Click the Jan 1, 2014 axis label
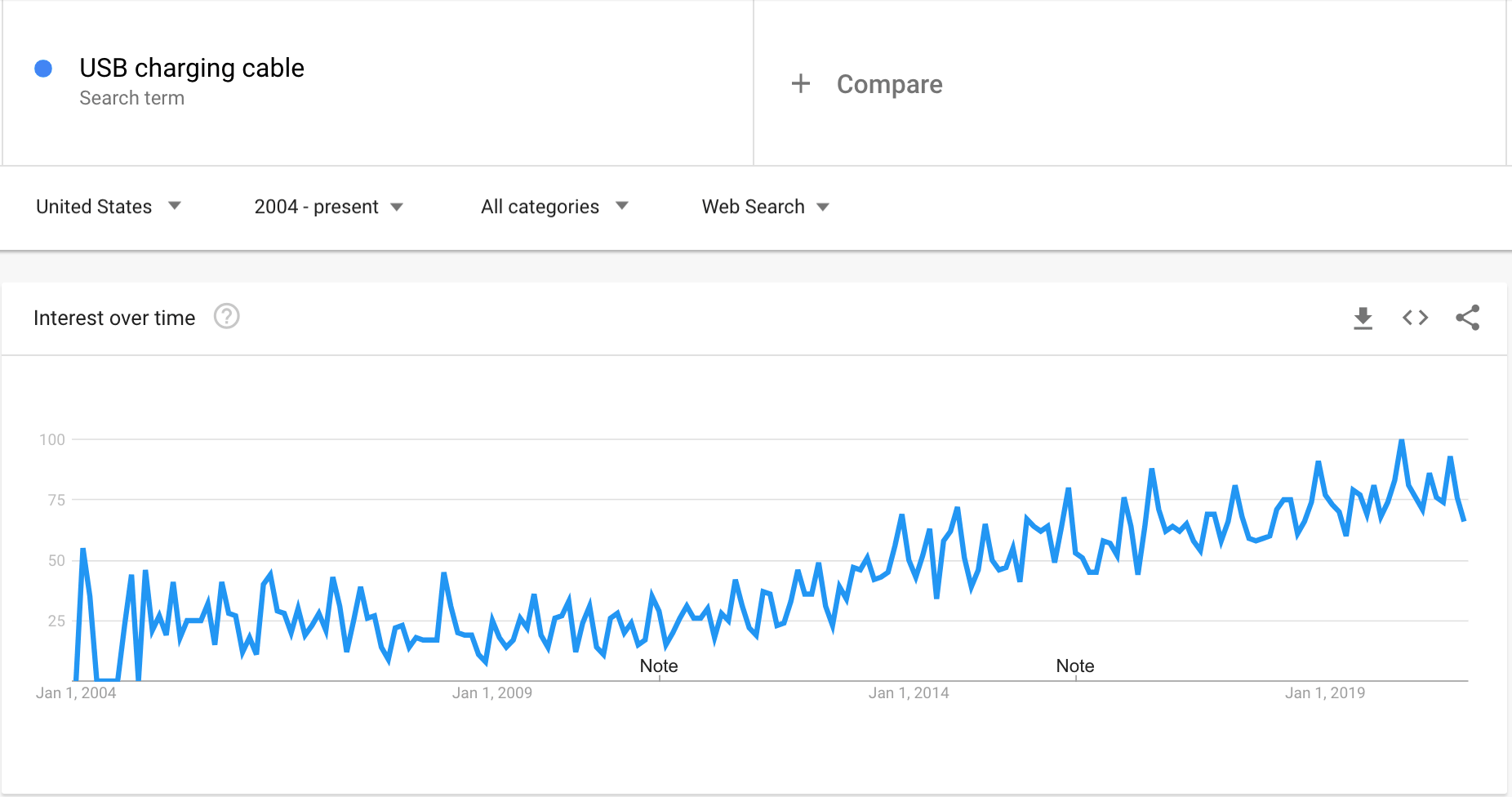Viewport: 1512px width, 797px height. click(x=909, y=693)
